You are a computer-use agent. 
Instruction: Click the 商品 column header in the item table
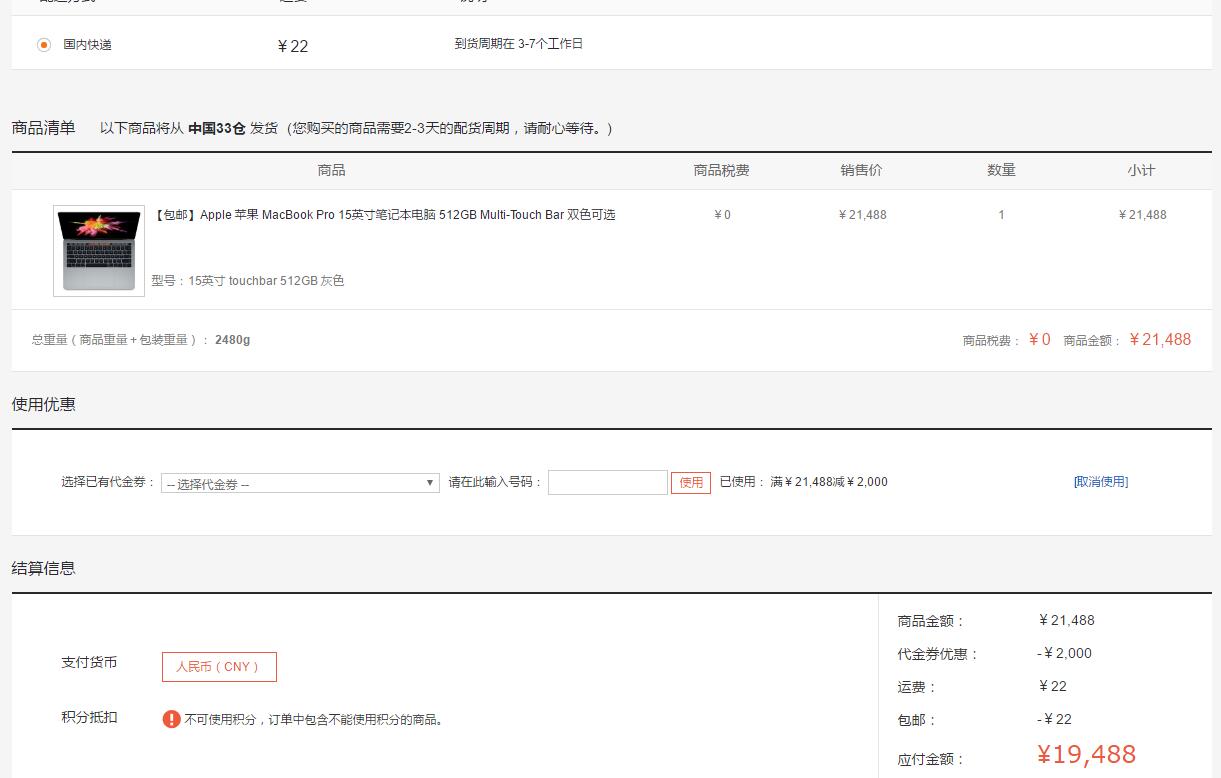click(331, 170)
